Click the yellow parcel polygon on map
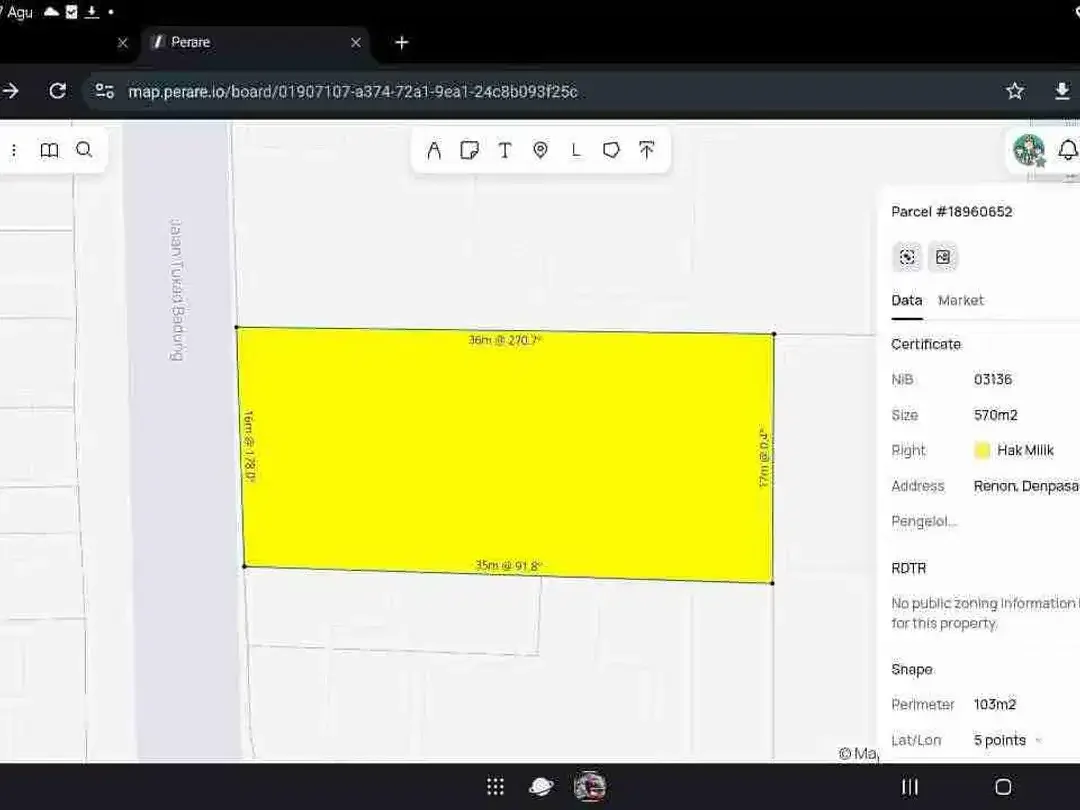 point(507,455)
